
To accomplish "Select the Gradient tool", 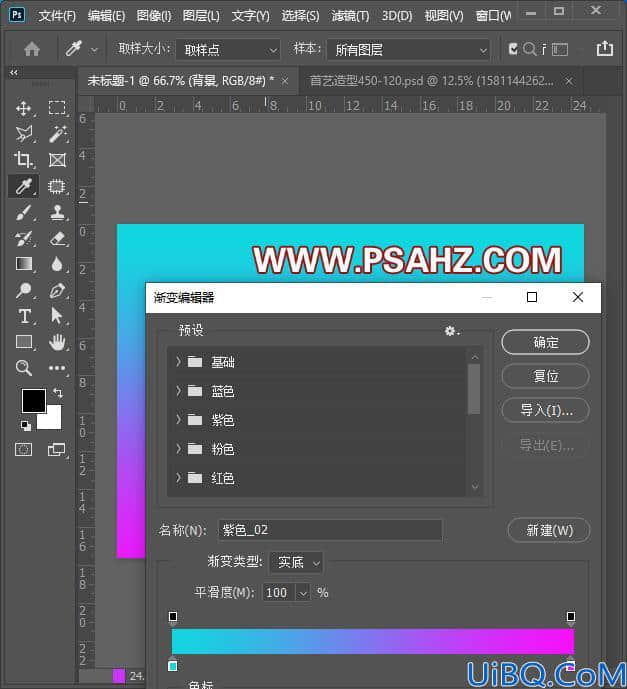I will coord(23,264).
